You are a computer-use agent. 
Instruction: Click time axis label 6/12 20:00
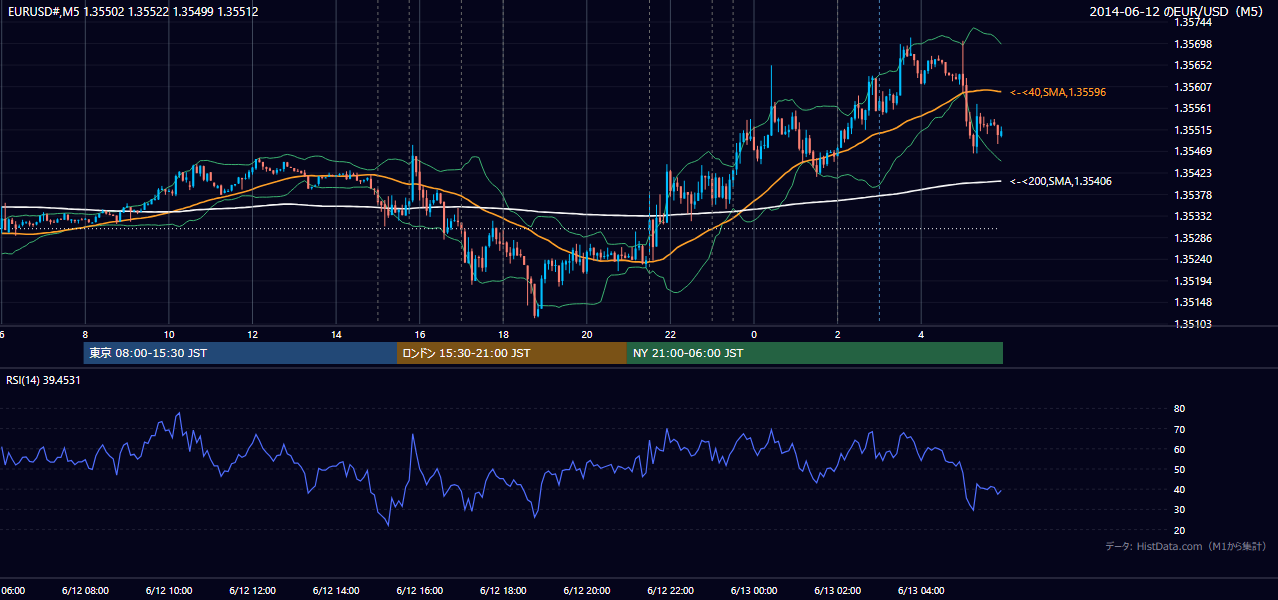click(x=587, y=591)
